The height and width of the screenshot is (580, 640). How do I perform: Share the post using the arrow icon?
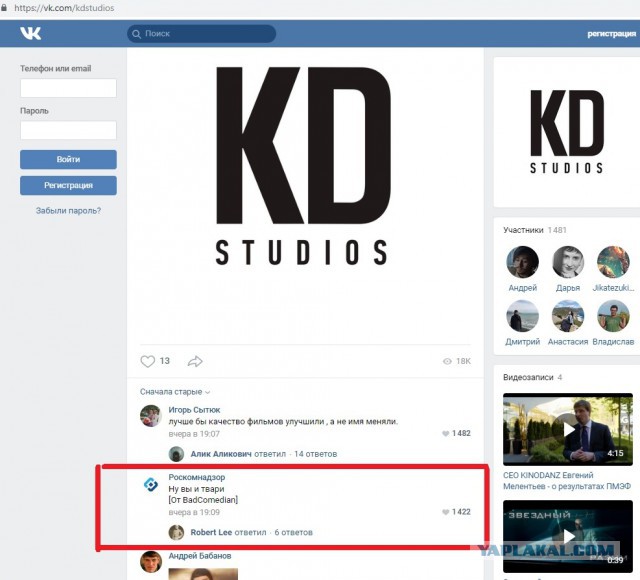[195, 361]
